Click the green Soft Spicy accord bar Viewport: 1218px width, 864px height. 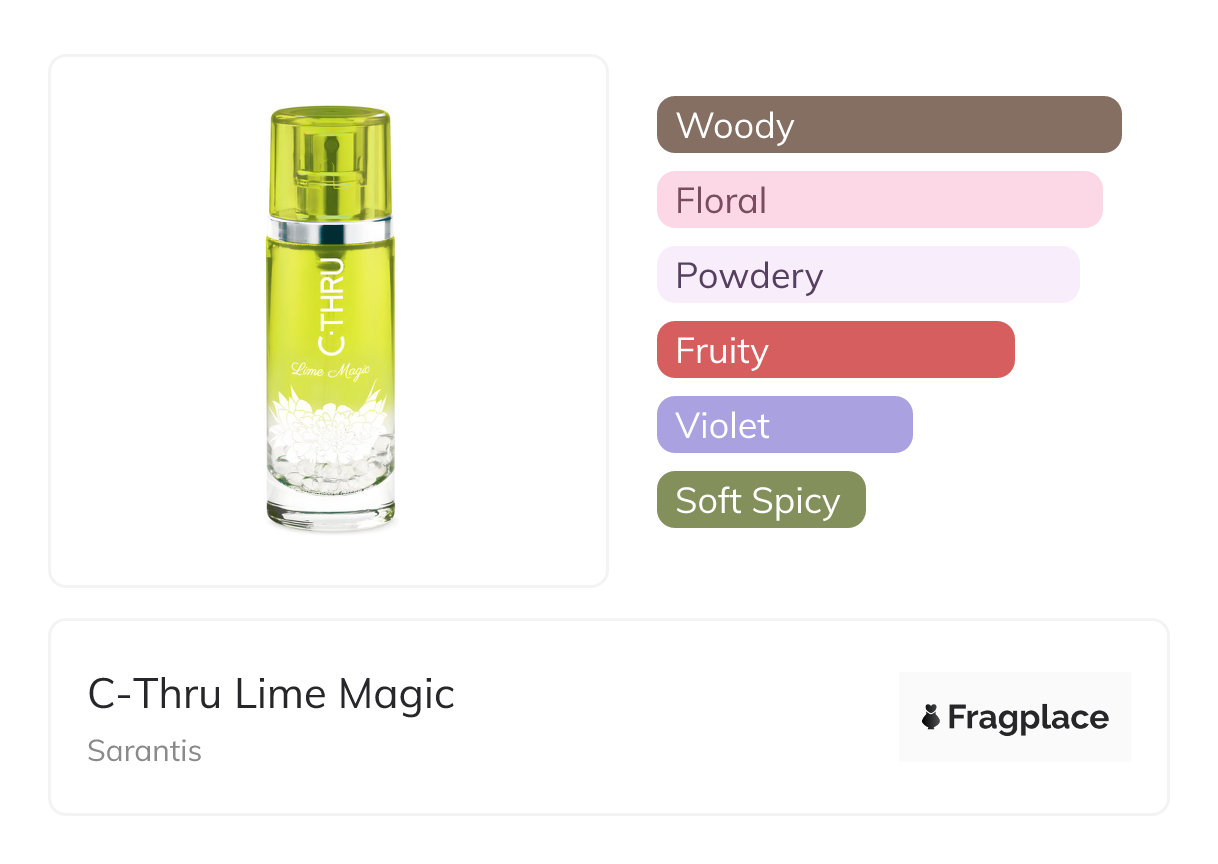click(x=761, y=500)
